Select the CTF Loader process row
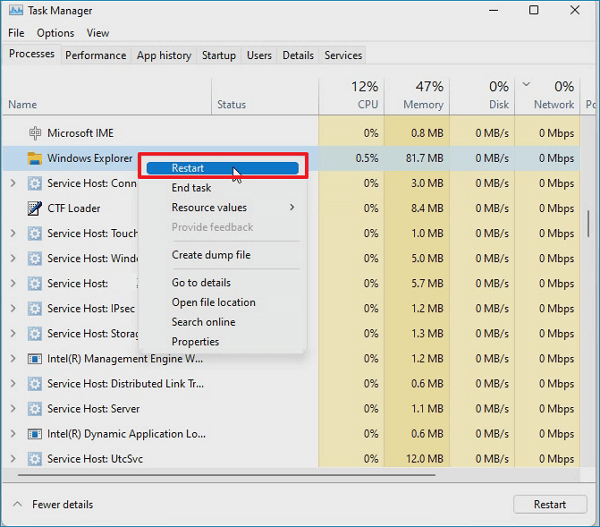Screen dimensions: 600x527 point(291,208)
